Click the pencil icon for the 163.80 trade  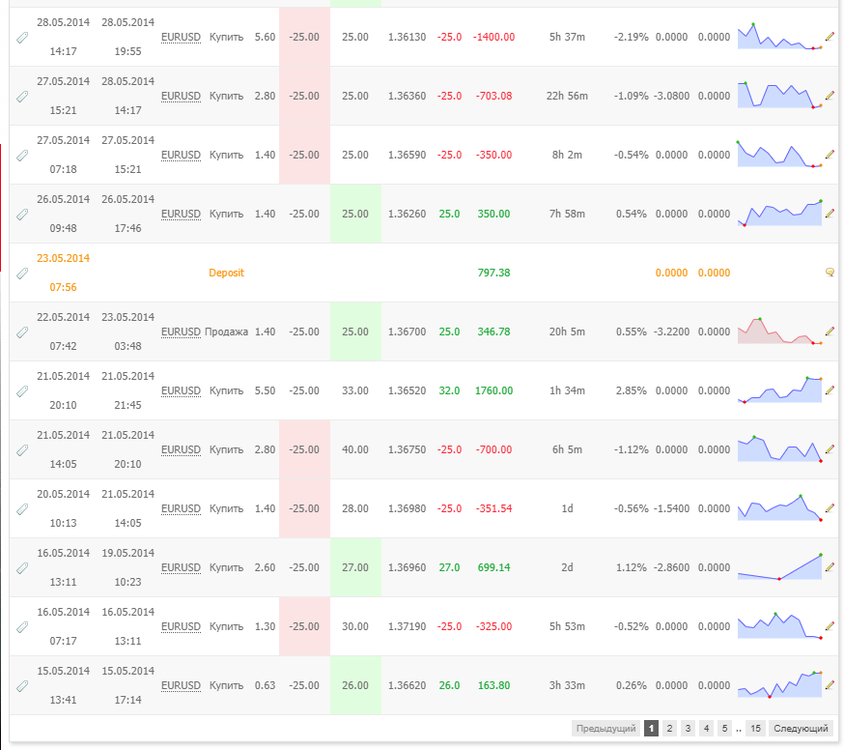pyautogui.click(x=829, y=685)
